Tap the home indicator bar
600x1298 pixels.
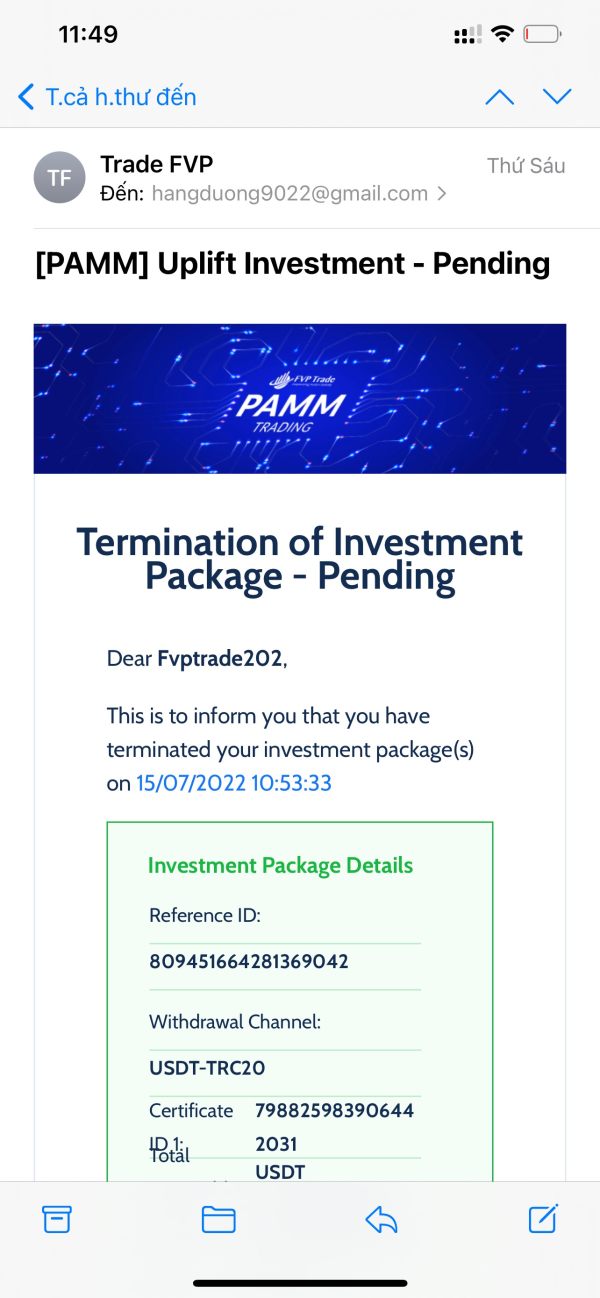coord(300,1283)
